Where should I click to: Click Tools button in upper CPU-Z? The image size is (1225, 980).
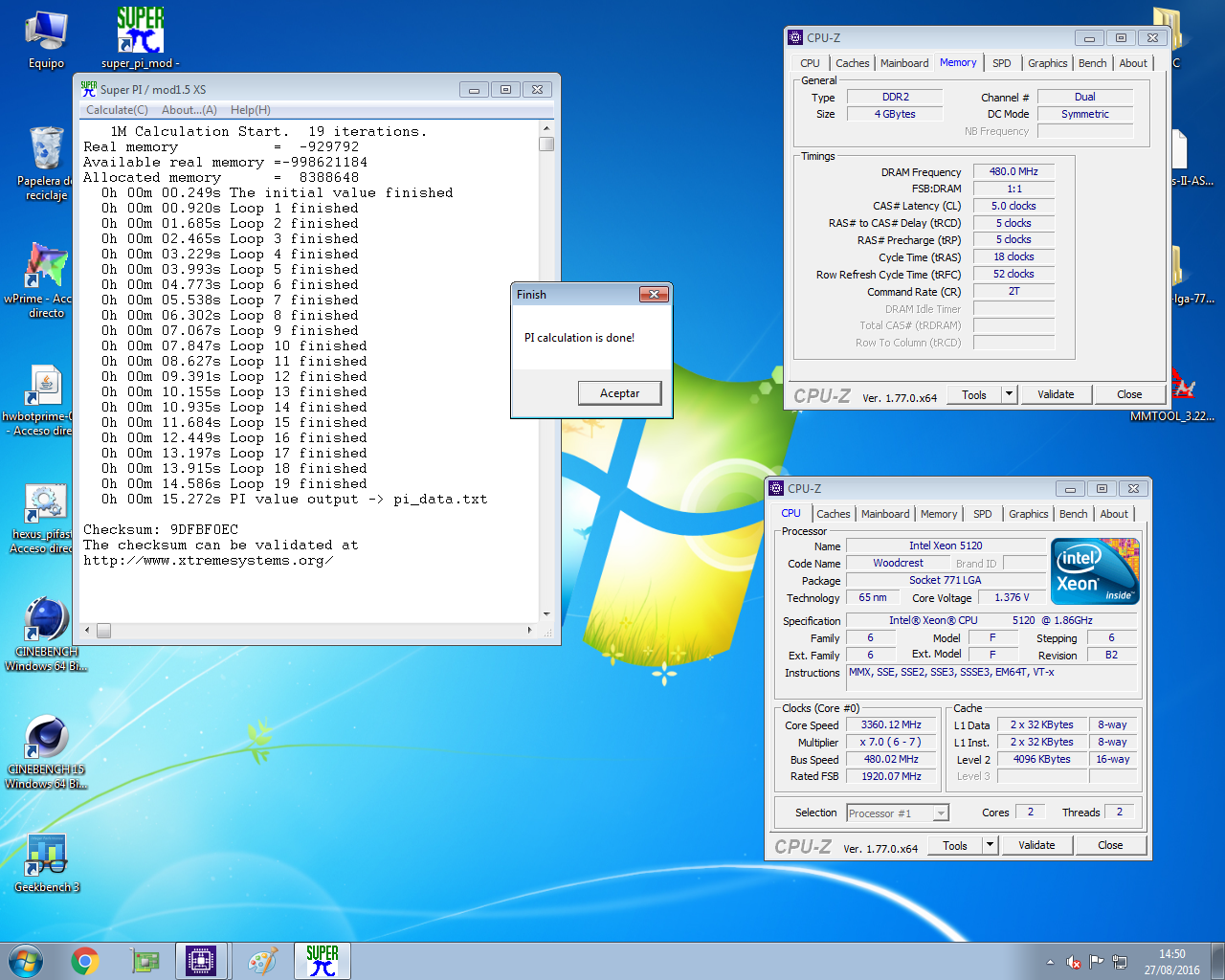click(x=973, y=394)
